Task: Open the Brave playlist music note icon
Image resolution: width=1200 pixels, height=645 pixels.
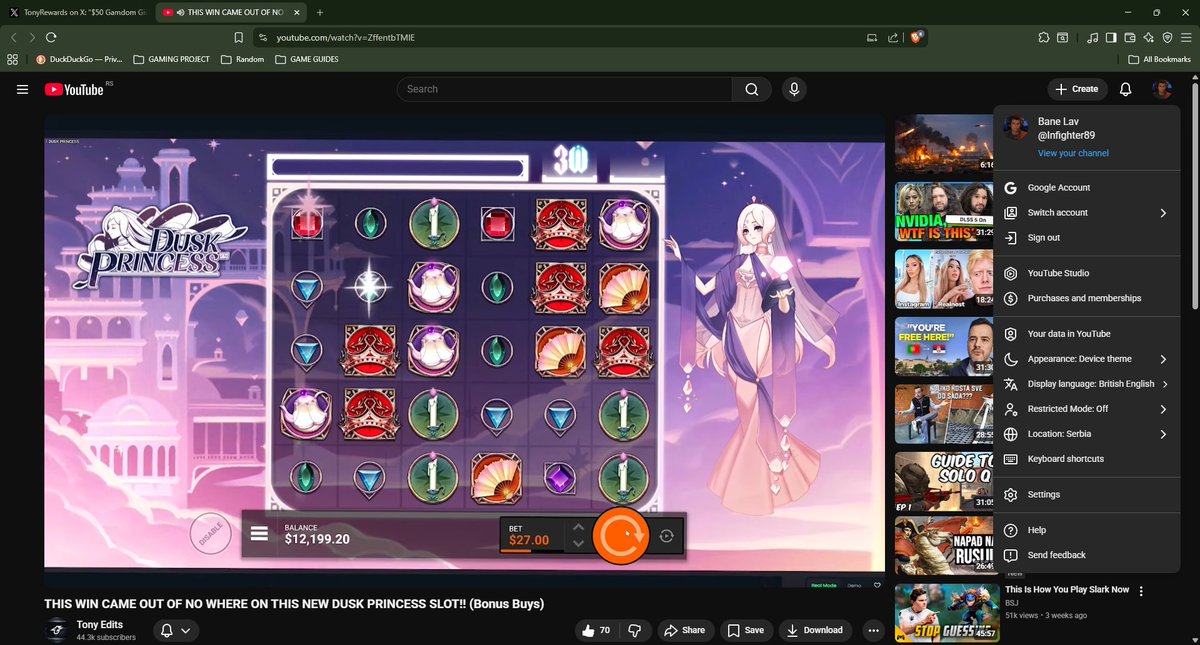Action: tap(1092, 37)
